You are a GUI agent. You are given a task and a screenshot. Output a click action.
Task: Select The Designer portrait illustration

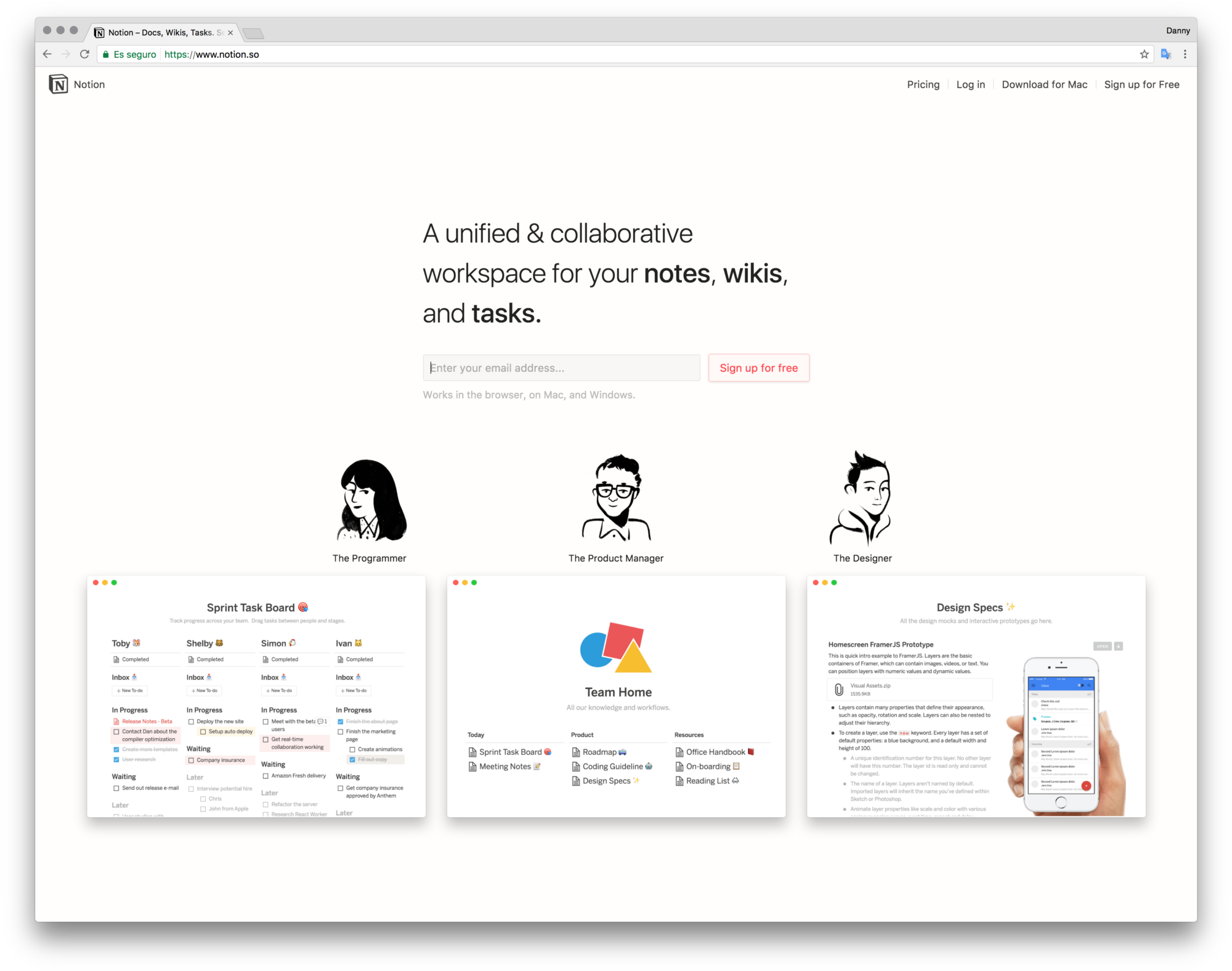click(861, 498)
